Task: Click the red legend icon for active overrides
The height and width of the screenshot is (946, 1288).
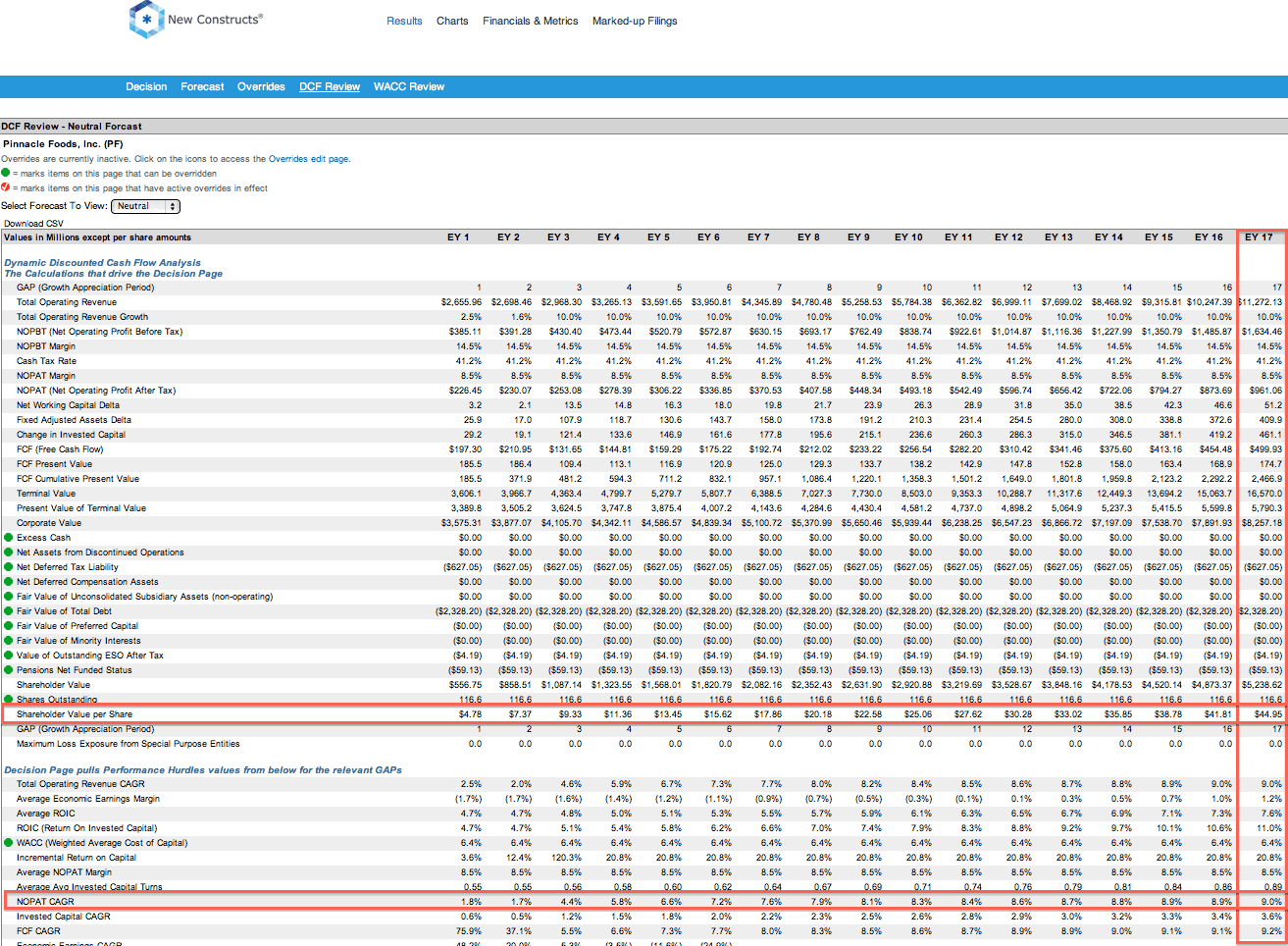Action: [5, 187]
